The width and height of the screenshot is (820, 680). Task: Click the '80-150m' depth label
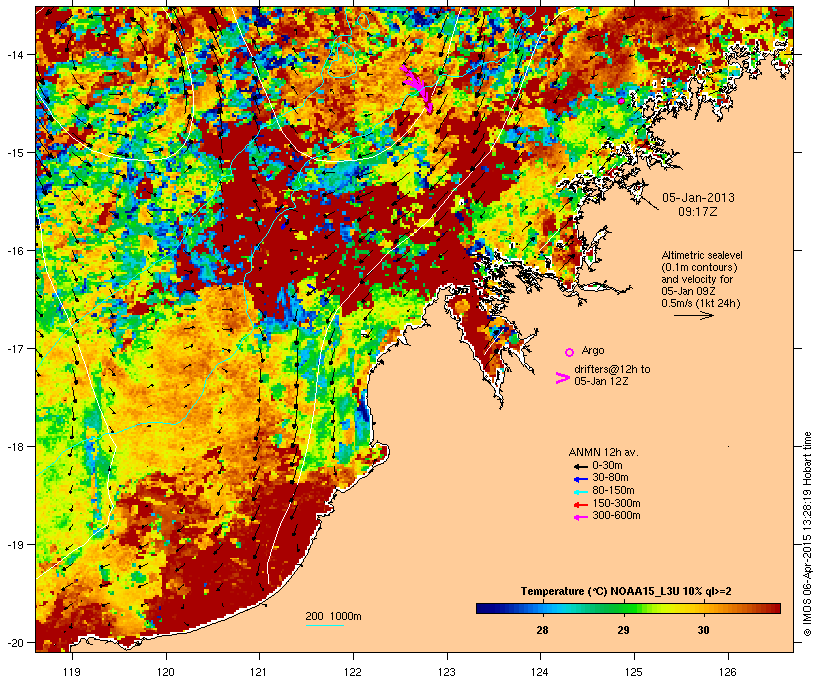click(x=613, y=491)
